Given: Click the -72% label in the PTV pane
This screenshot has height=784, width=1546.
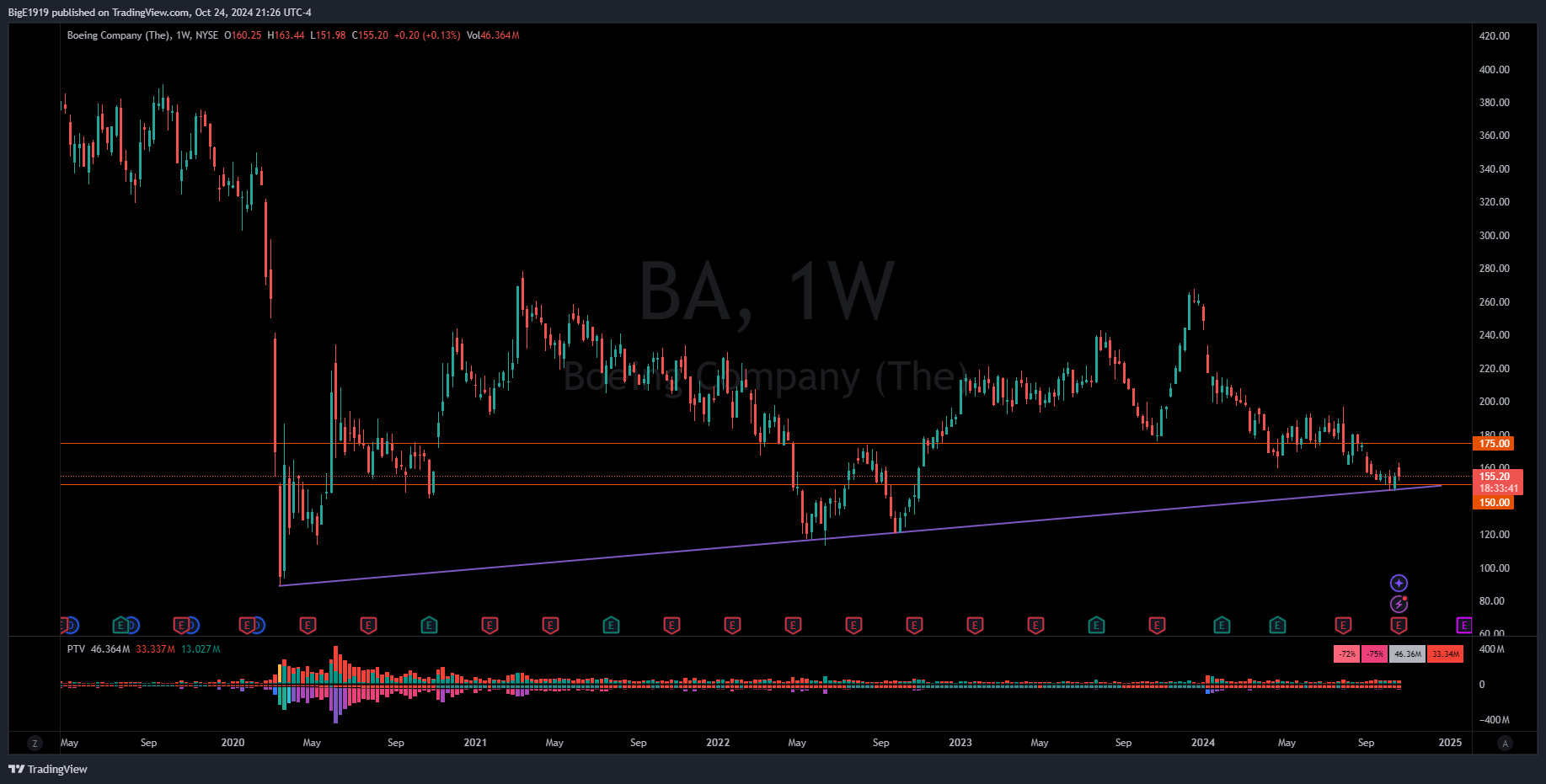Looking at the screenshot, I should (1347, 653).
